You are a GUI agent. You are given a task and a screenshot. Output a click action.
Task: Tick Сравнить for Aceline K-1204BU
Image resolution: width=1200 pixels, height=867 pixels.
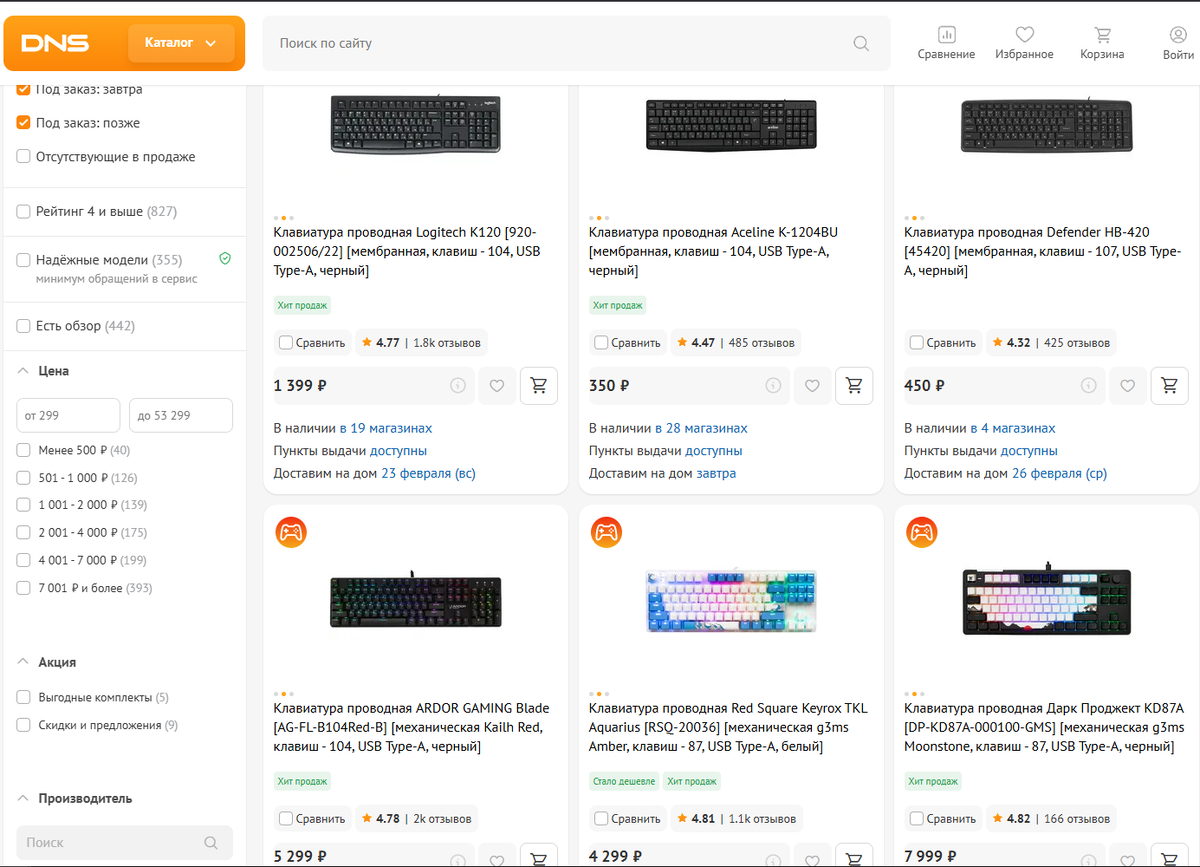(601, 342)
